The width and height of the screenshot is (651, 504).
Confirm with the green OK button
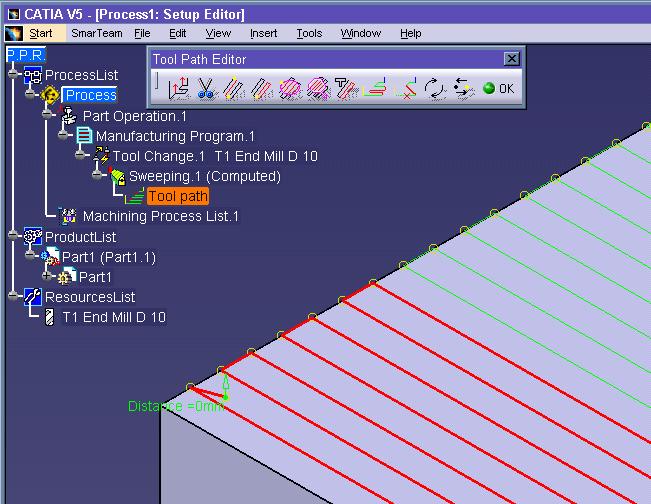click(x=499, y=88)
